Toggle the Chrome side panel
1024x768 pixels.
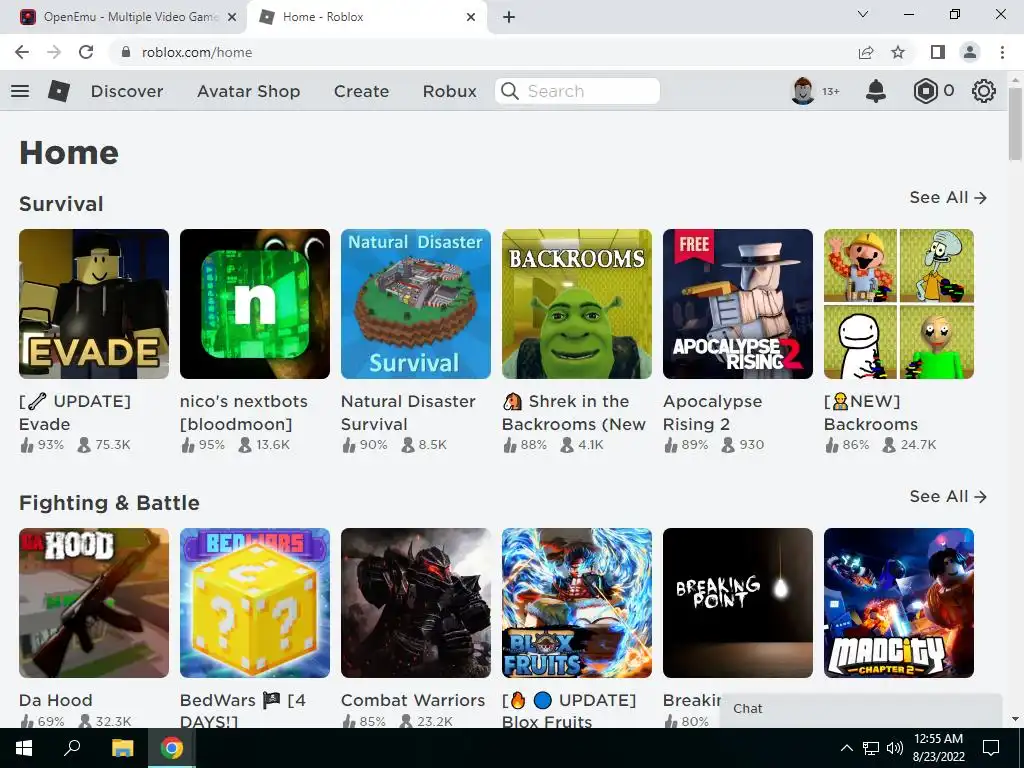point(938,52)
